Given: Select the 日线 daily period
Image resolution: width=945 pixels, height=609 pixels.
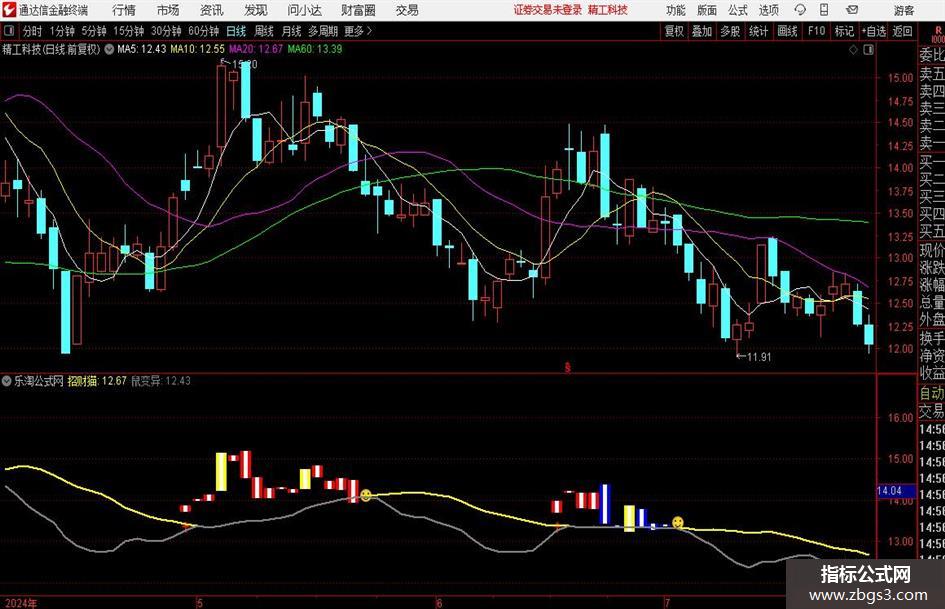Looking at the screenshot, I should click(x=236, y=31).
